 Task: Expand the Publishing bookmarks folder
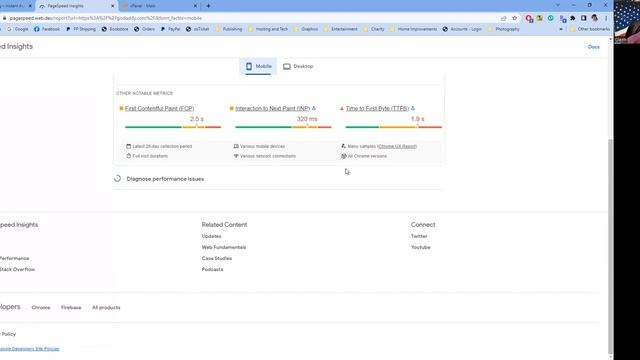pos(229,29)
